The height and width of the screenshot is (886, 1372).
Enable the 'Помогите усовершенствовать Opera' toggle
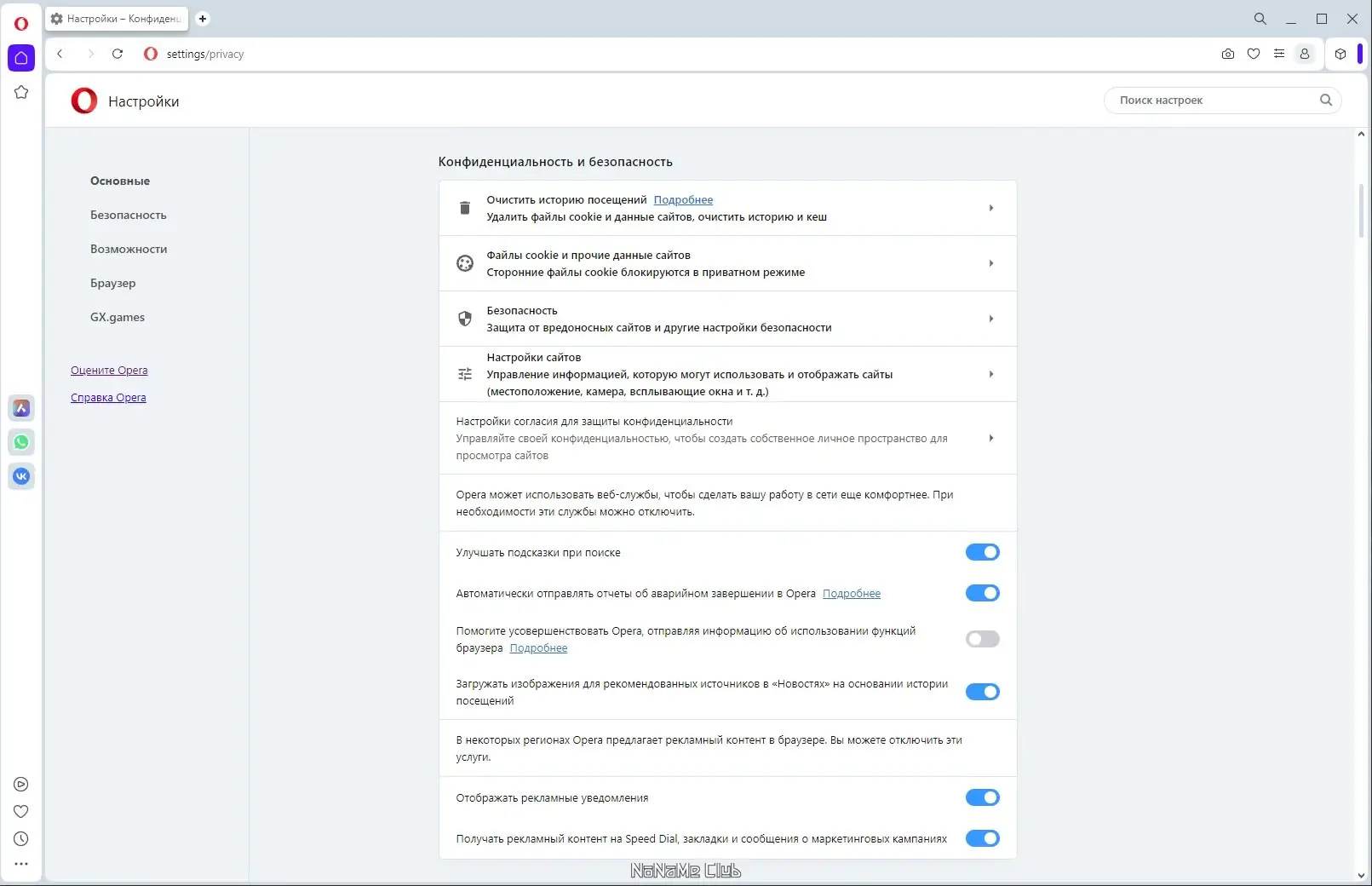pos(983,639)
